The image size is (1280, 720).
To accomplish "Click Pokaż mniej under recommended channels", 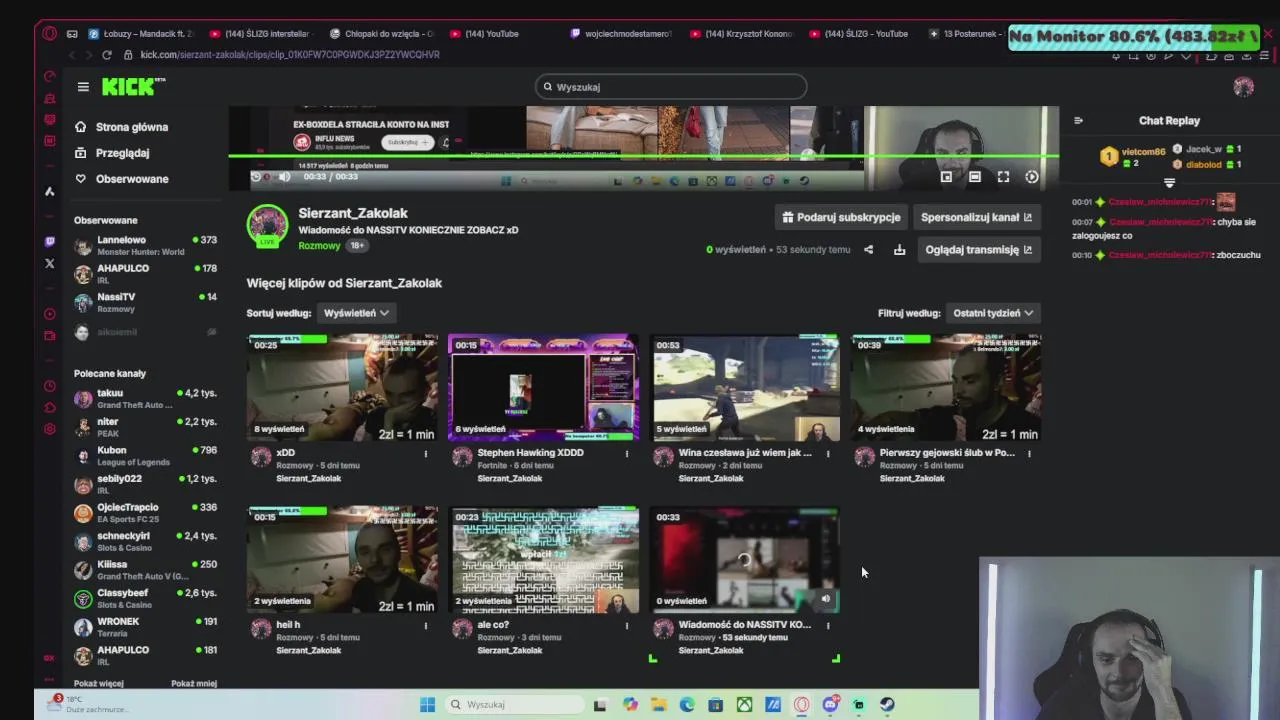I will [x=194, y=683].
